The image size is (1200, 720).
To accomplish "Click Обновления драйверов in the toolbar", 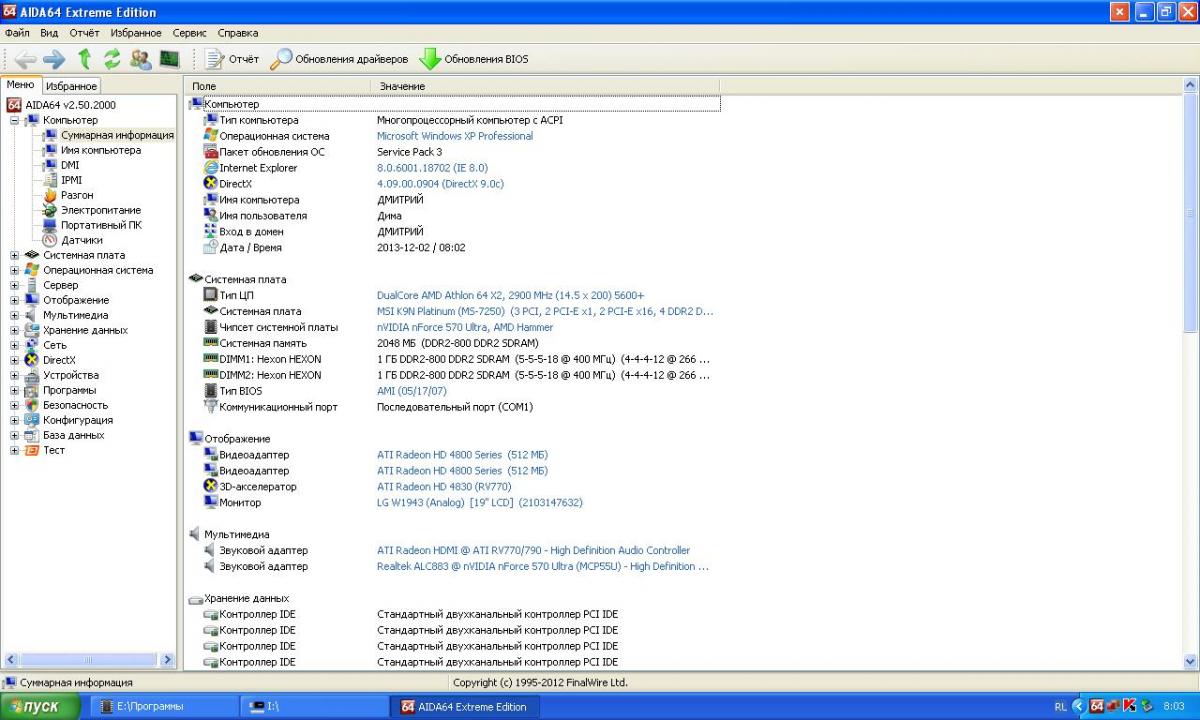I will click(x=340, y=59).
